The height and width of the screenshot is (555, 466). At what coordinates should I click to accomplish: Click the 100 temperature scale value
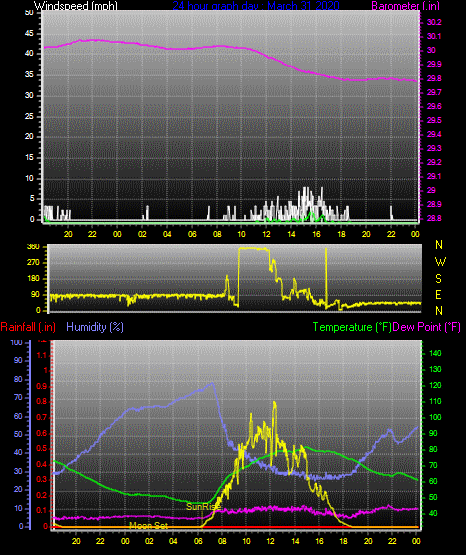tap(435, 417)
